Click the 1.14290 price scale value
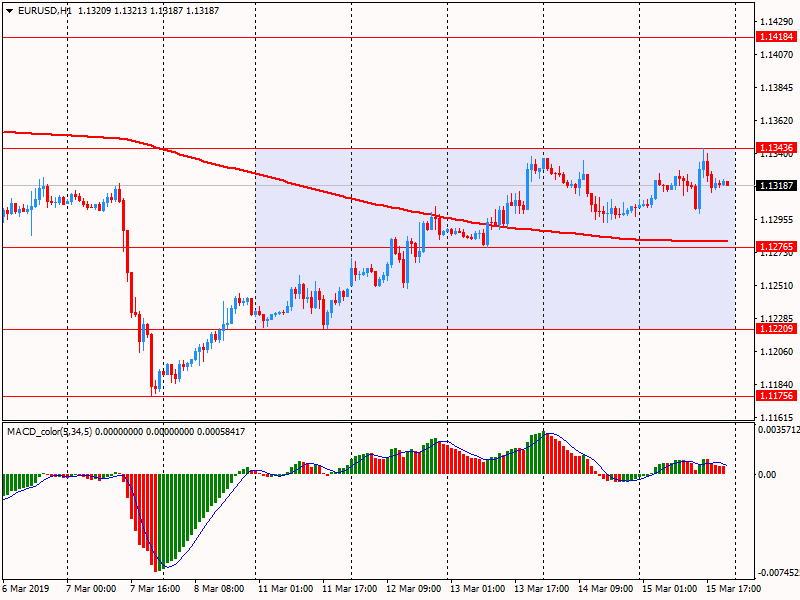Screen dimensions: 800x600 point(777,21)
